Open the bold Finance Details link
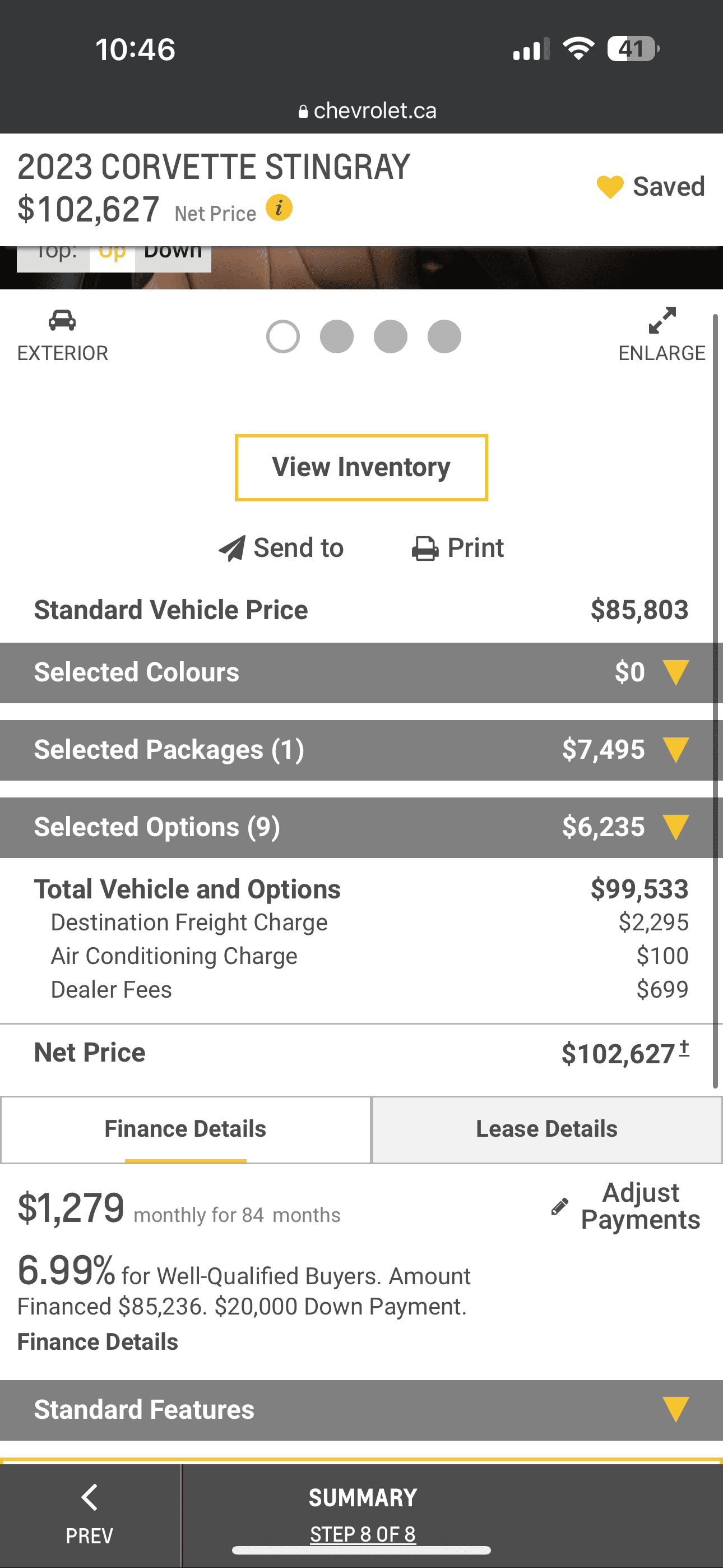This screenshot has width=723, height=1568. pos(98,1341)
